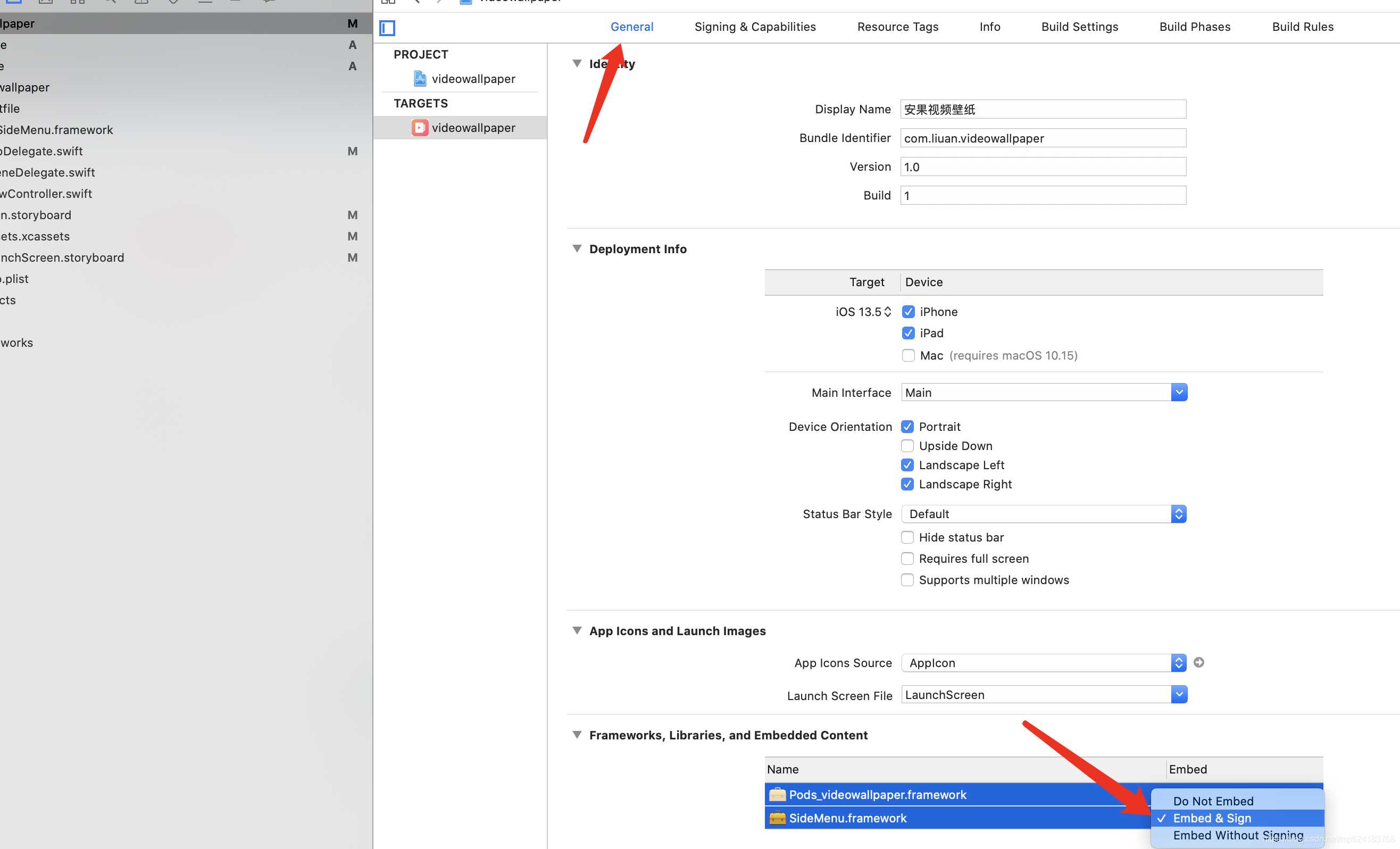
Task: Open the Status Bar Style dropdown
Action: 1179,514
